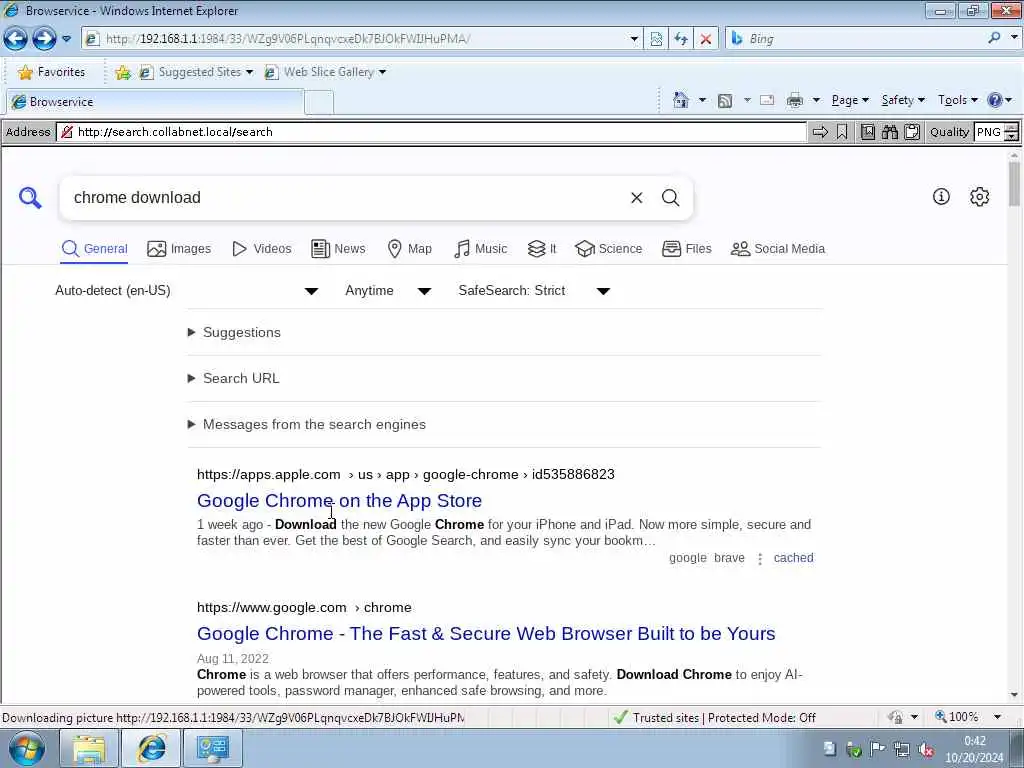The height and width of the screenshot is (768, 1024).
Task: Click the Quality PNG stepper arrows
Action: (x=1011, y=132)
